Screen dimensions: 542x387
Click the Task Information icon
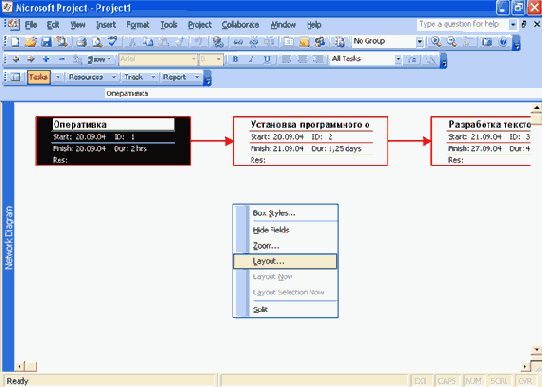[289, 42]
